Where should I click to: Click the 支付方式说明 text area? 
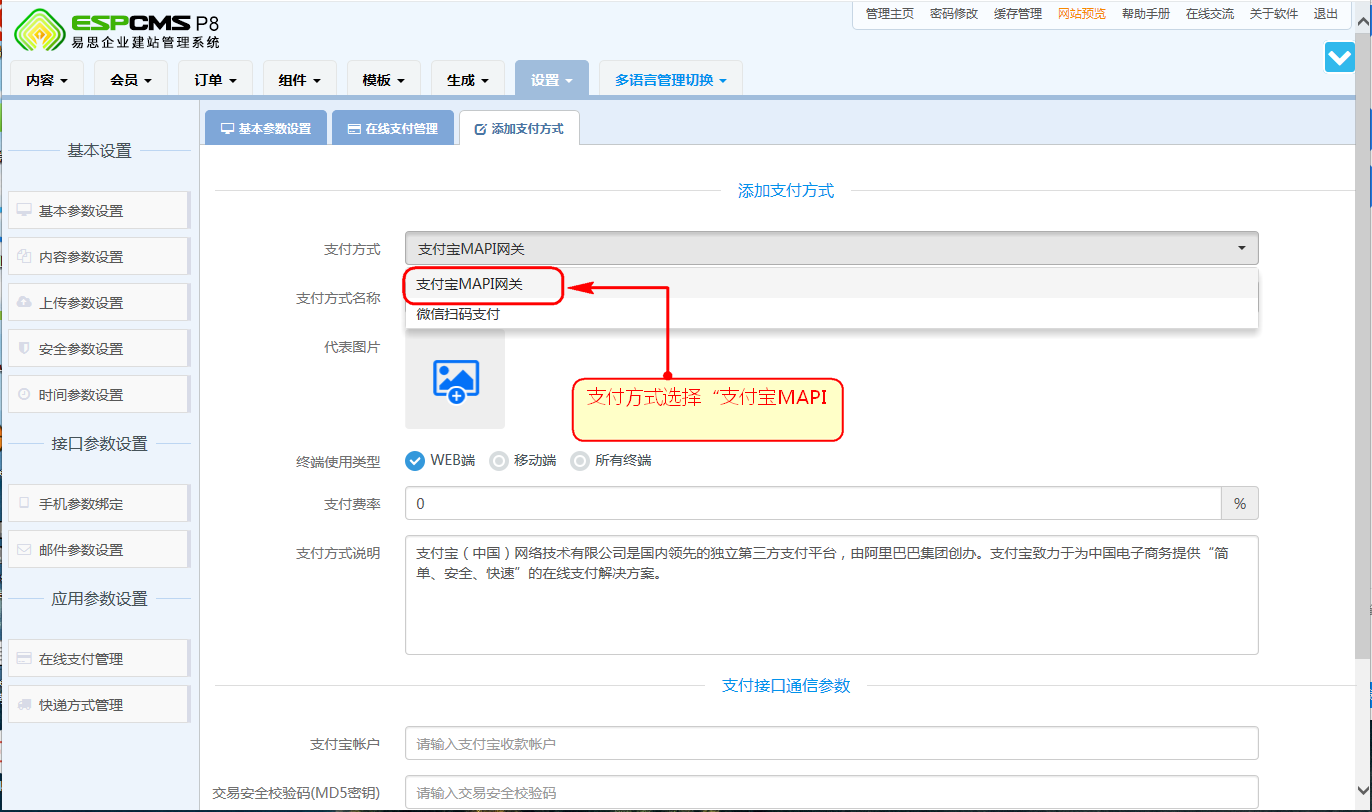click(831, 595)
